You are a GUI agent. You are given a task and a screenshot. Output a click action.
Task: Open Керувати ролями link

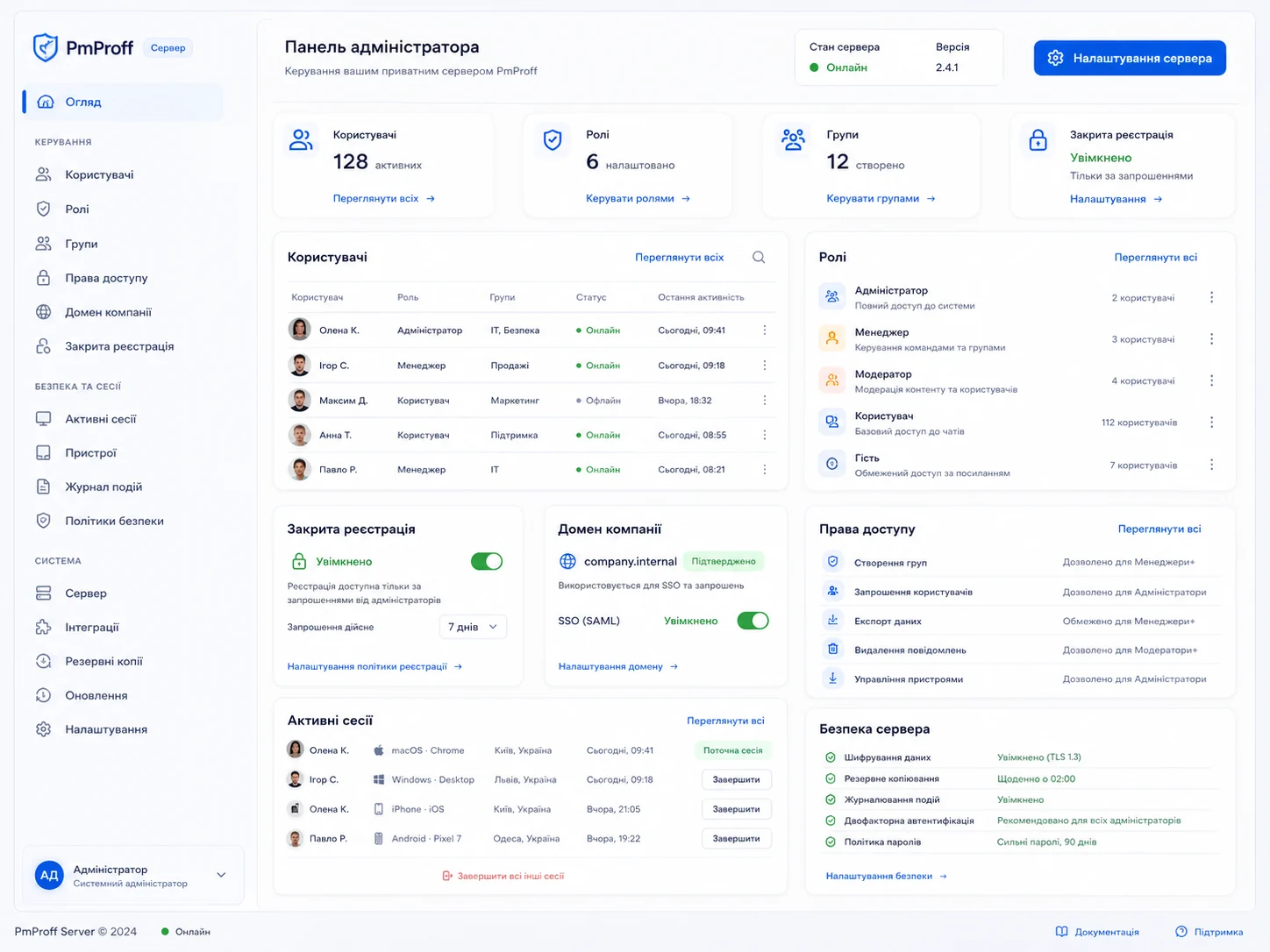point(638,198)
